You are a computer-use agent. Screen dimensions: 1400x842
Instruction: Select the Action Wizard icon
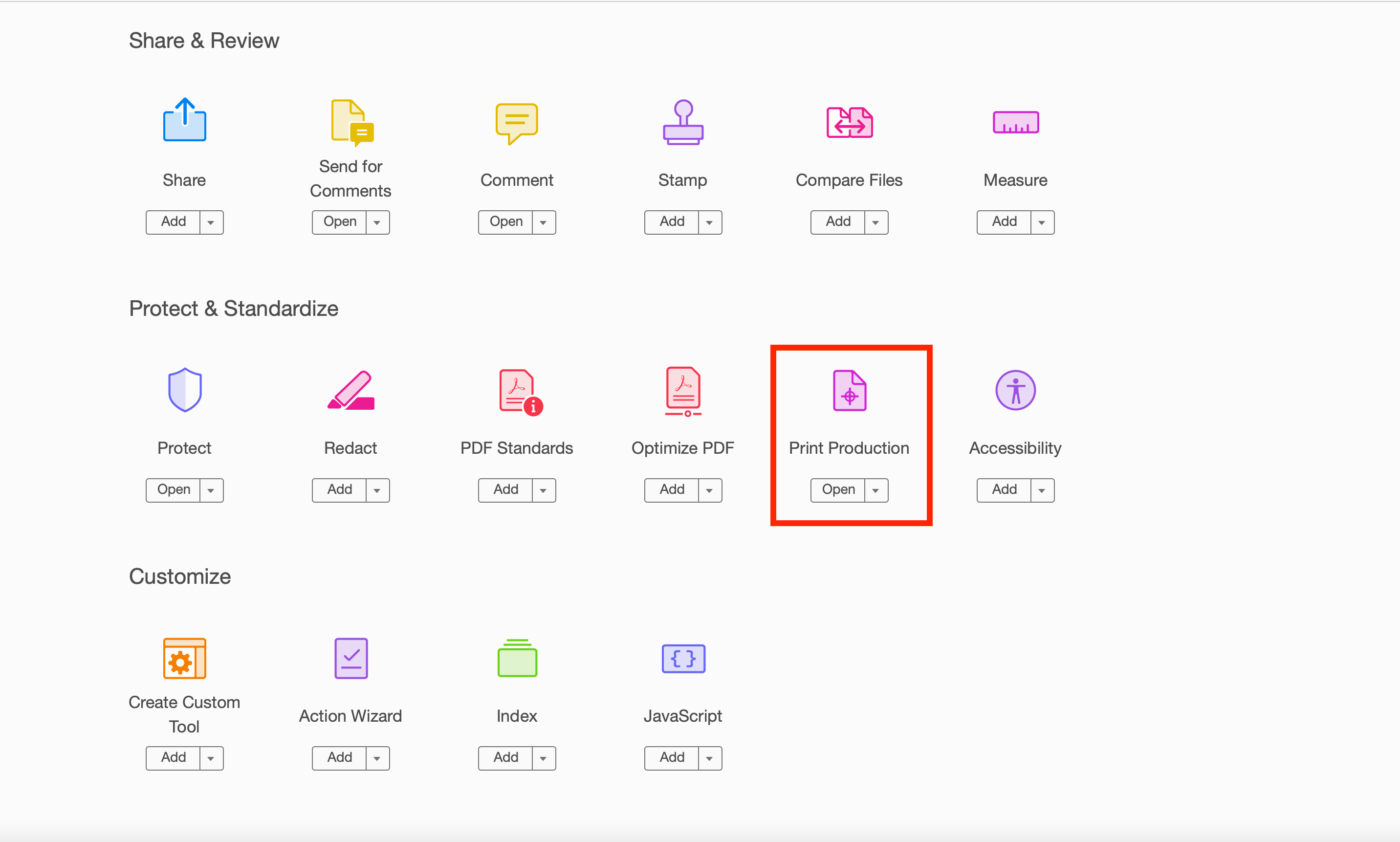(x=351, y=658)
